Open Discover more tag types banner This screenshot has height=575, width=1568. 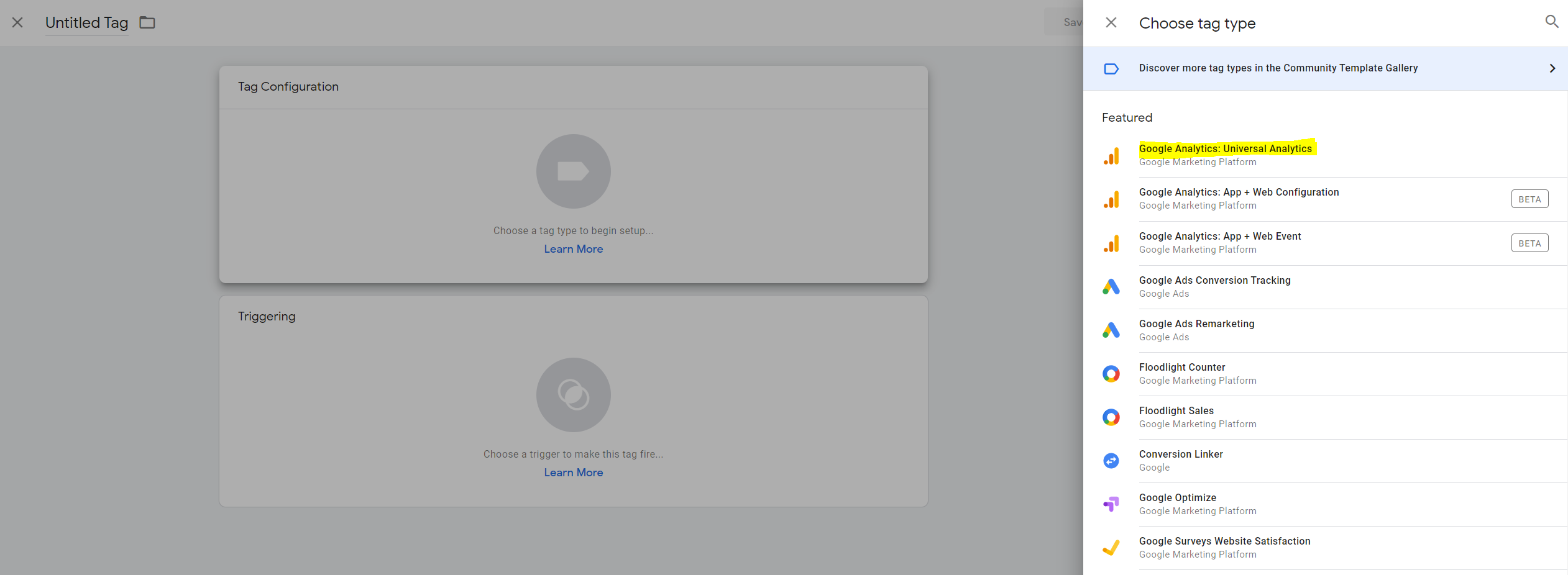(1325, 68)
